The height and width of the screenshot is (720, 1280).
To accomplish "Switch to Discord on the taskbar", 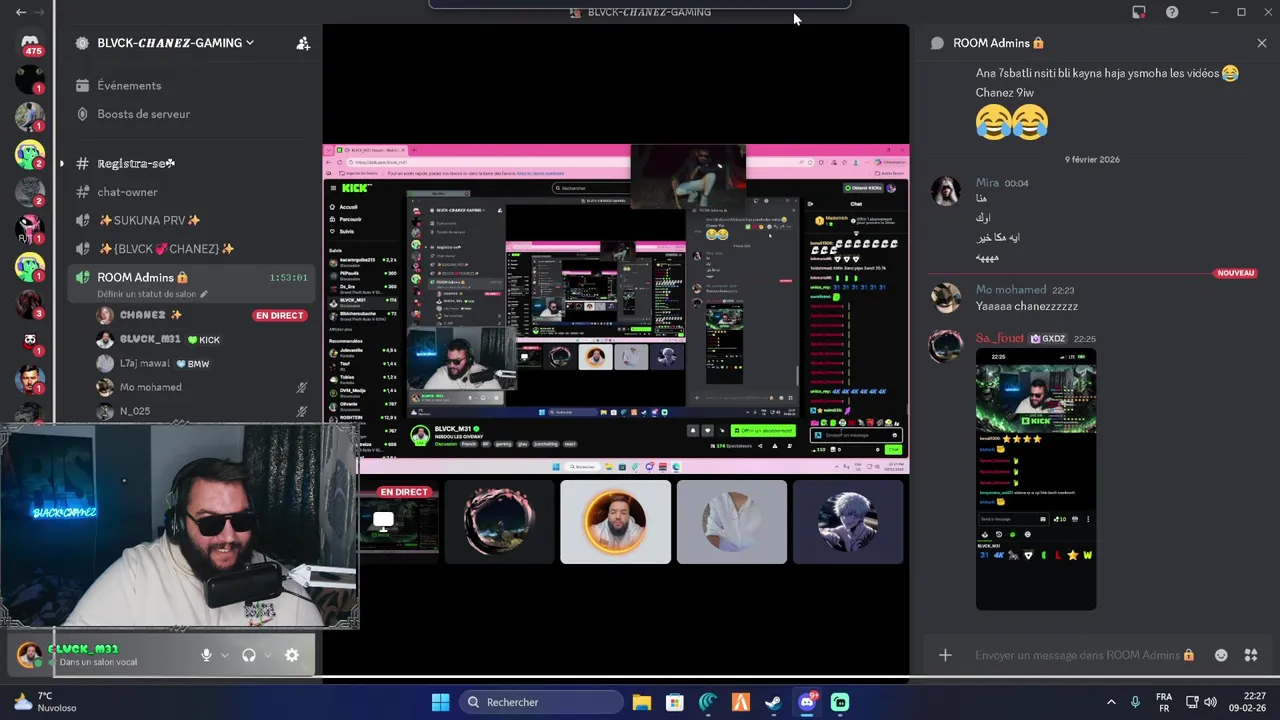I will [x=807, y=702].
